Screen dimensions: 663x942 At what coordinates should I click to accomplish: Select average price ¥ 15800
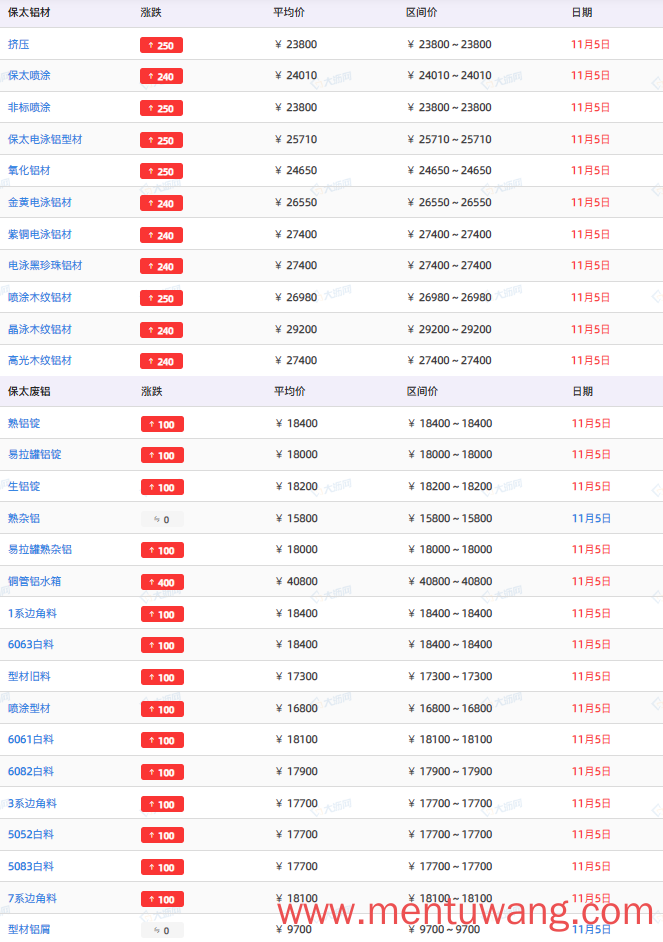click(x=296, y=518)
